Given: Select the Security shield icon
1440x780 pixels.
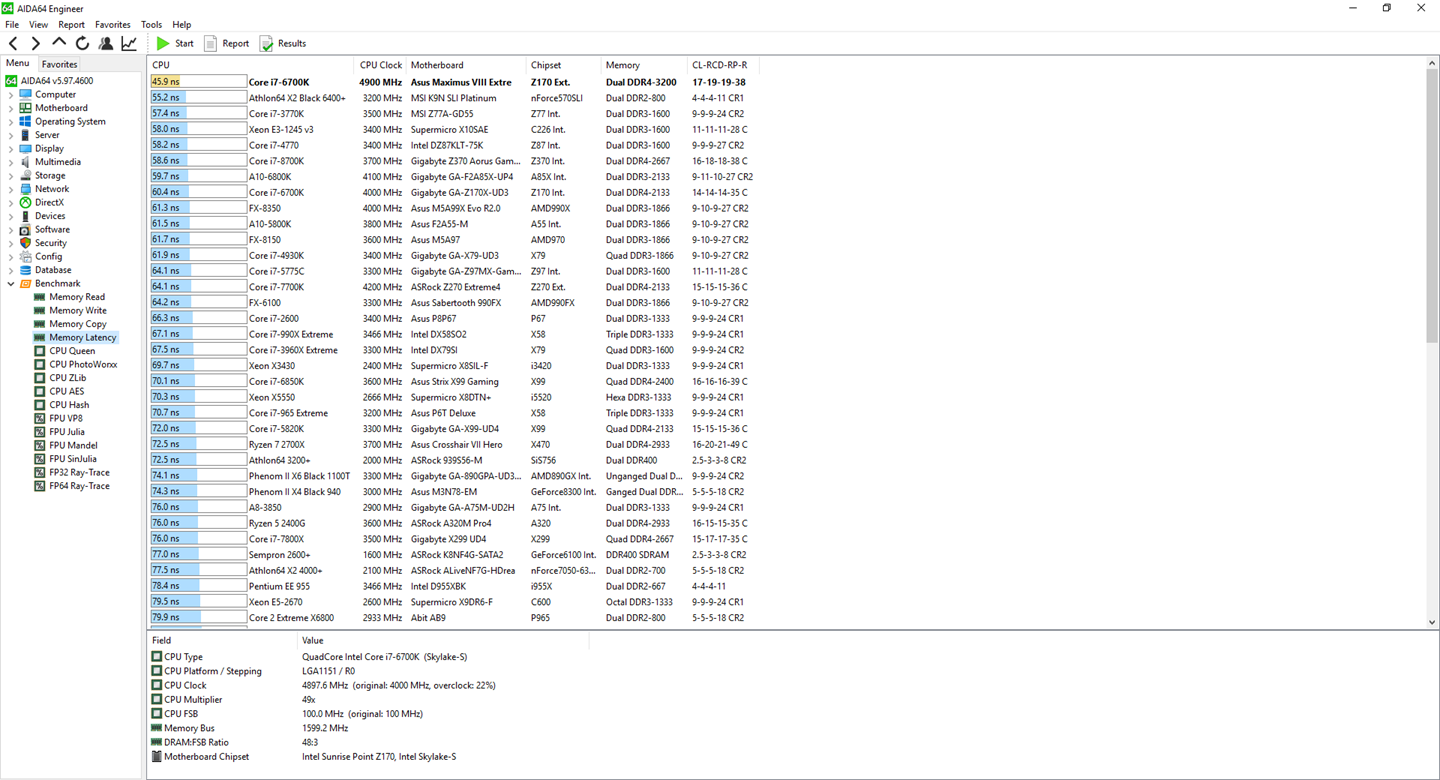Looking at the screenshot, I should coord(26,243).
